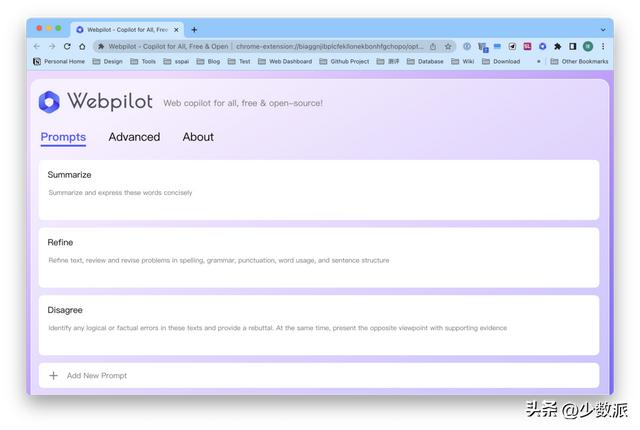Open the Design bookmarks folder
Image resolution: width=640 pixels, height=430 pixels.
107,61
